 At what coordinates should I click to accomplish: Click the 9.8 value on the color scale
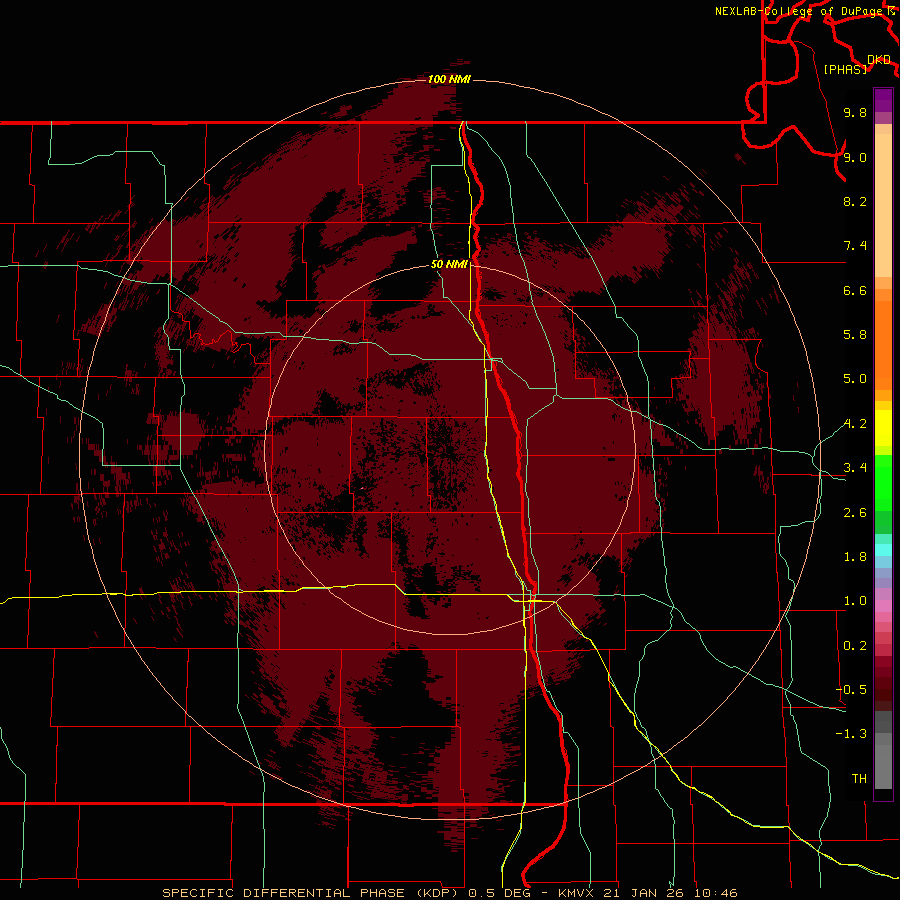tap(855, 112)
